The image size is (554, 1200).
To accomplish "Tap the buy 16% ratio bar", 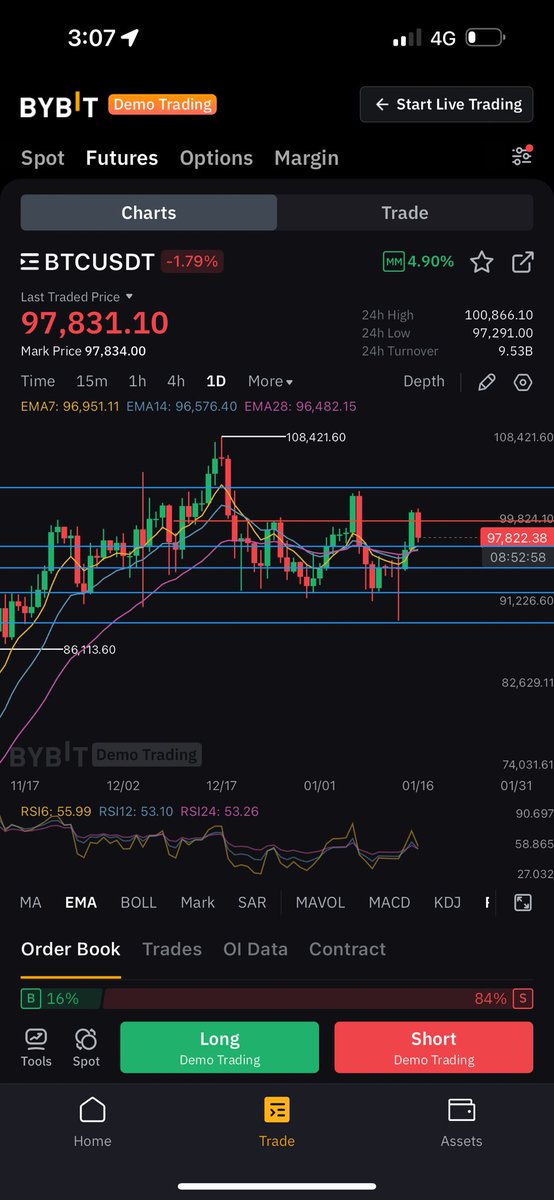I will coord(61,999).
